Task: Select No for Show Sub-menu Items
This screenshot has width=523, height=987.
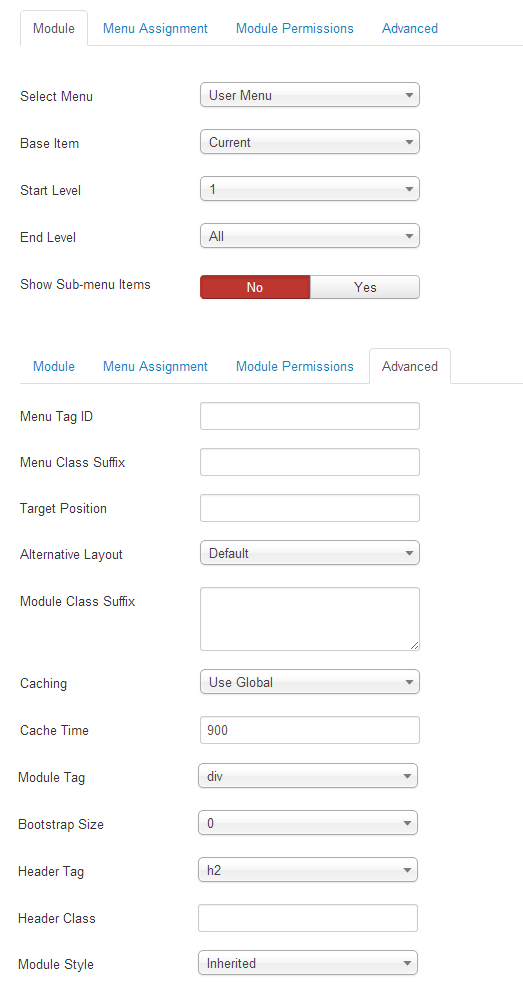Action: coord(255,287)
